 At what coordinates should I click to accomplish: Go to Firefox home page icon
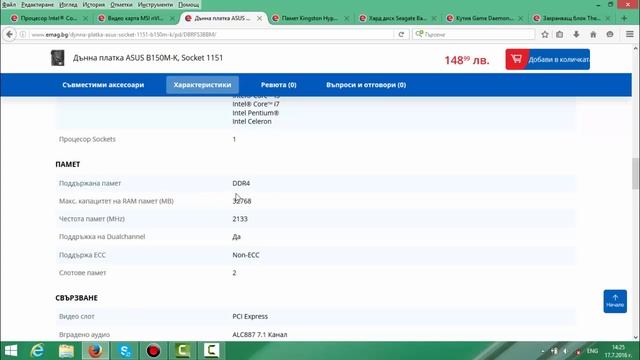pos(593,35)
